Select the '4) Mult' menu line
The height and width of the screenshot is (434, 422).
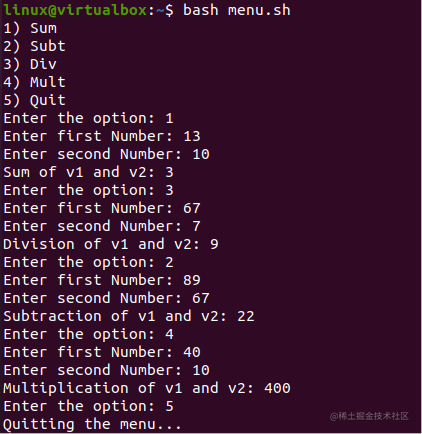point(34,82)
